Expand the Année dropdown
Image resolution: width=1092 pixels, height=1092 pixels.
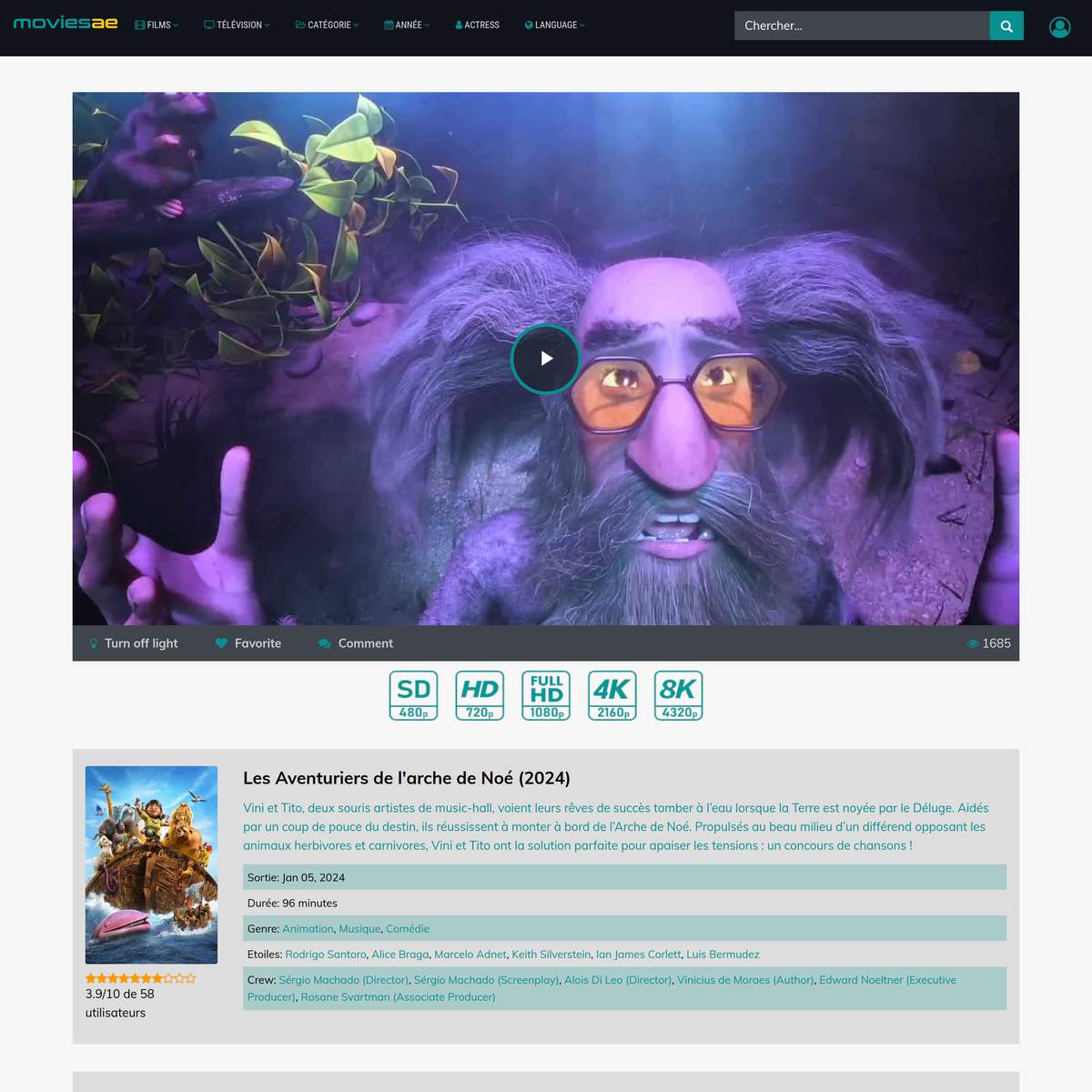coord(407,25)
